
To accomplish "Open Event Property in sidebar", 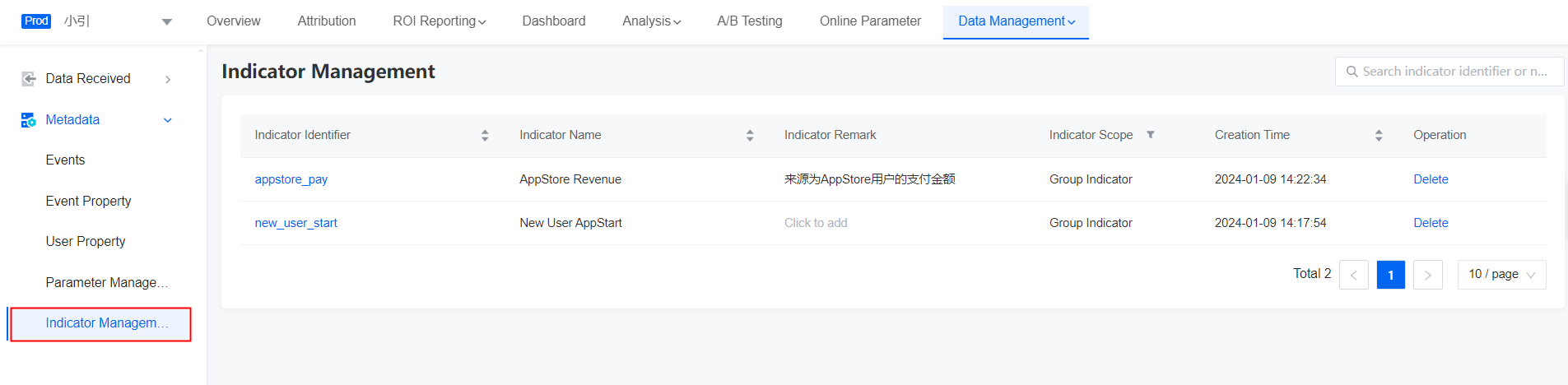I will point(88,201).
